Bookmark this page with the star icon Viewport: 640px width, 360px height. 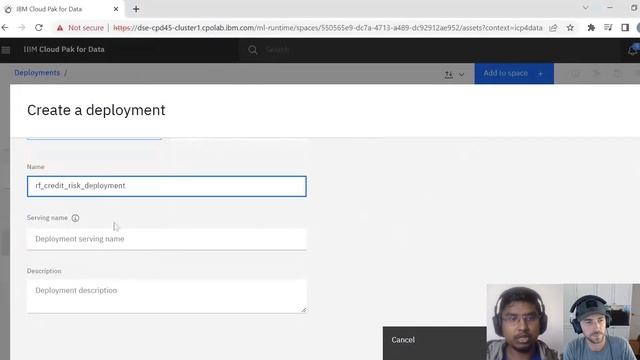(x=570, y=28)
